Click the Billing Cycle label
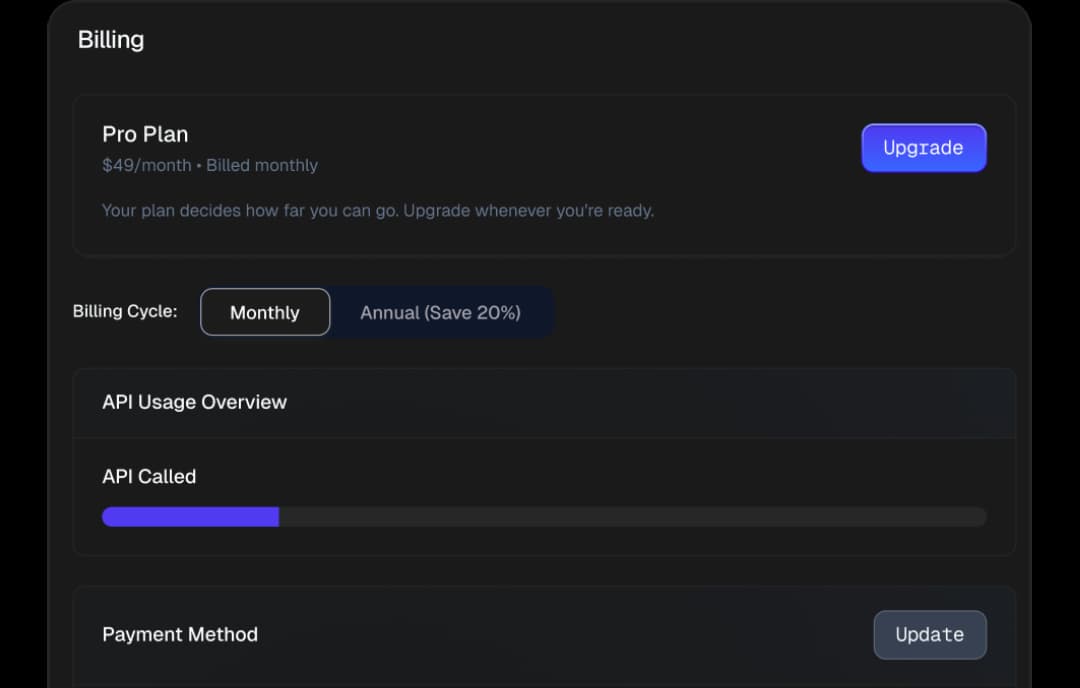Screen dimensions: 1080x688 coord(125,311)
